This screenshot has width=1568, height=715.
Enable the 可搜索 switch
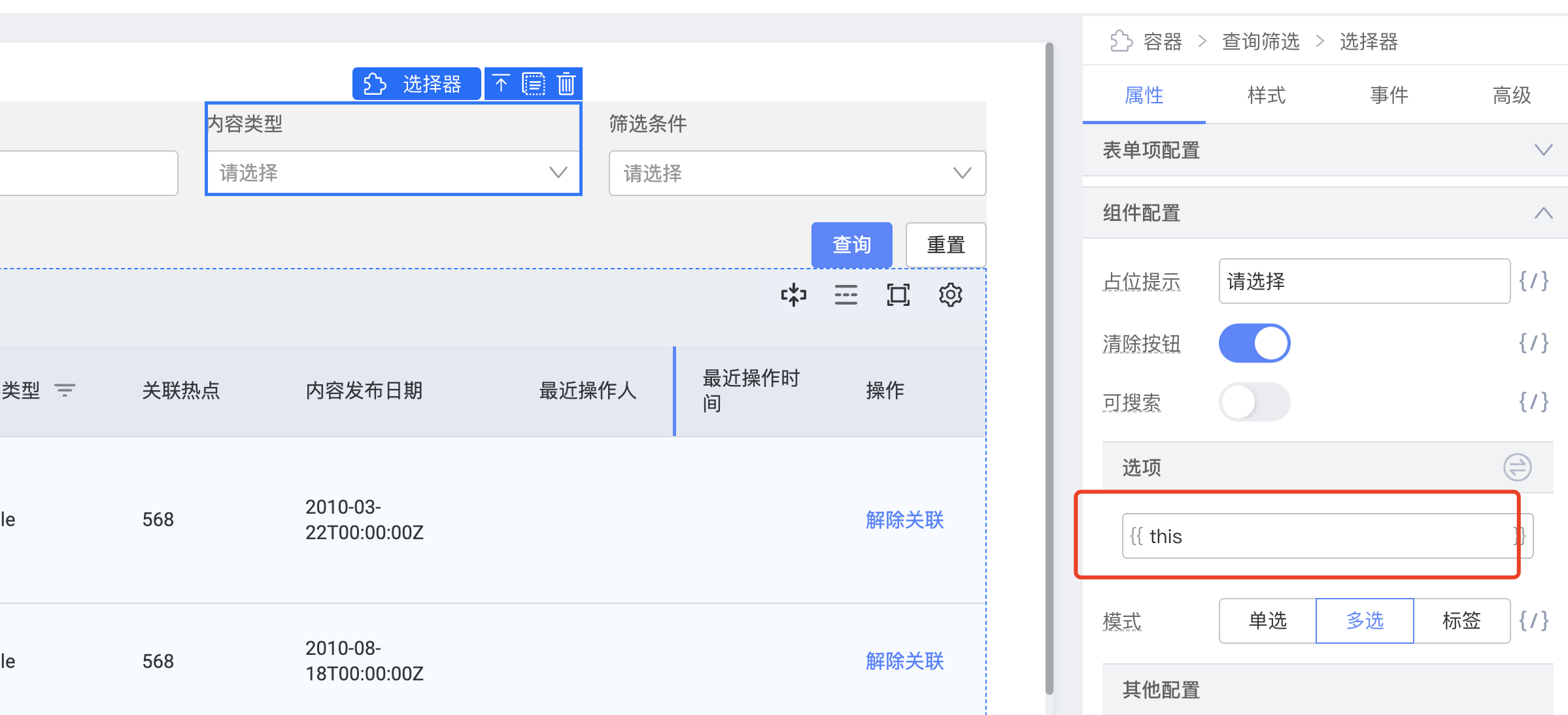click(1254, 403)
